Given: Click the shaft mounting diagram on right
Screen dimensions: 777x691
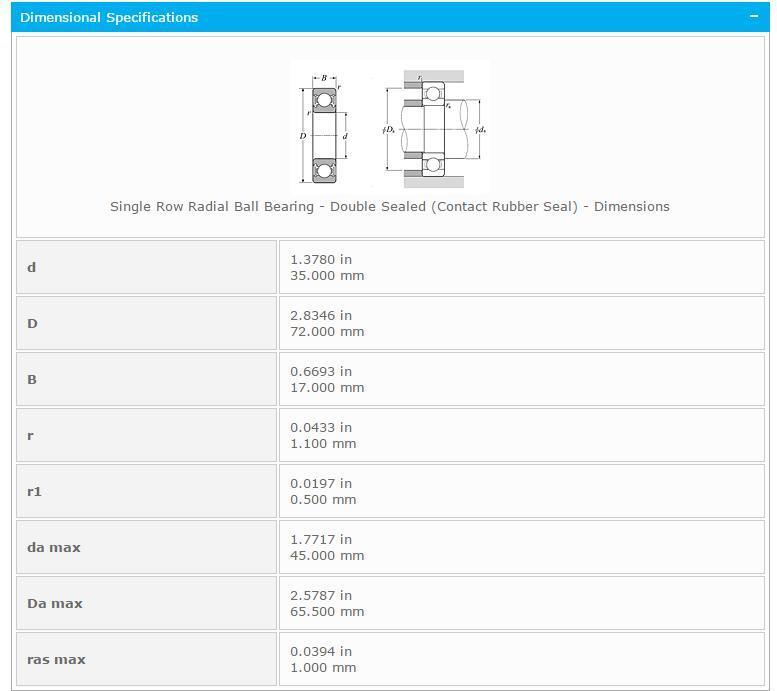Looking at the screenshot, I should coord(433,129).
